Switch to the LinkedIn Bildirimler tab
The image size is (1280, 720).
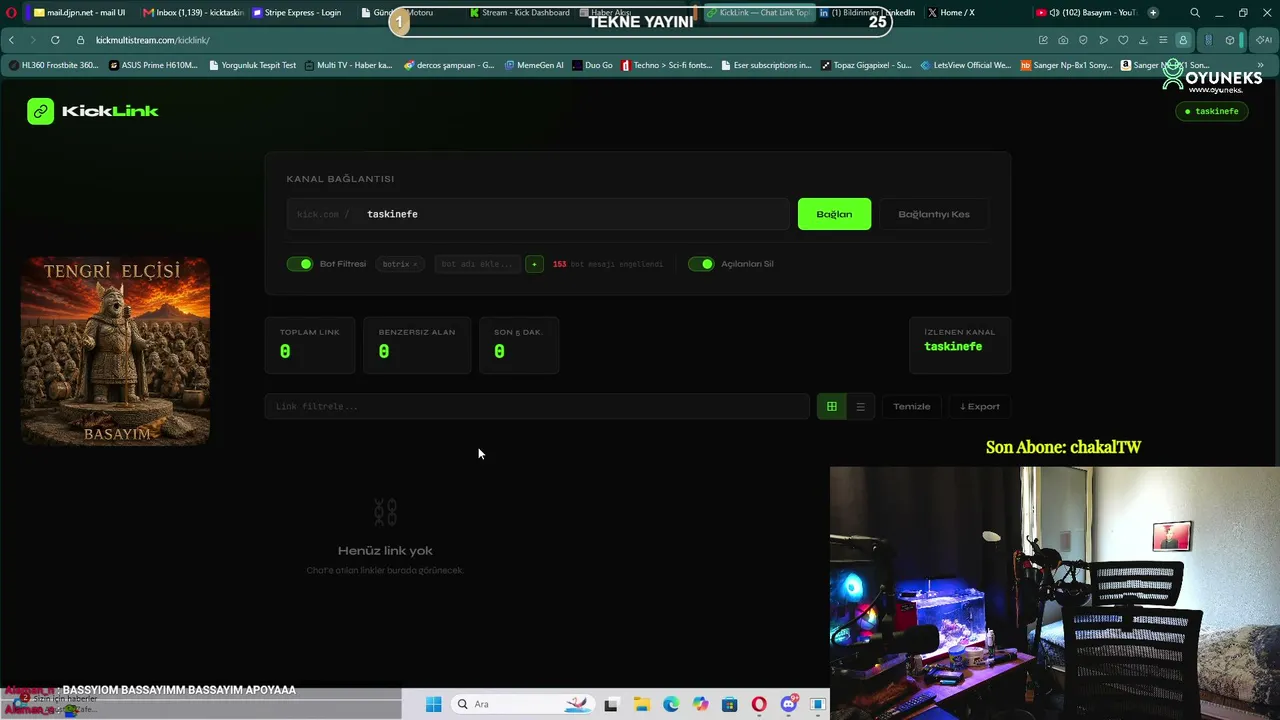(x=866, y=13)
